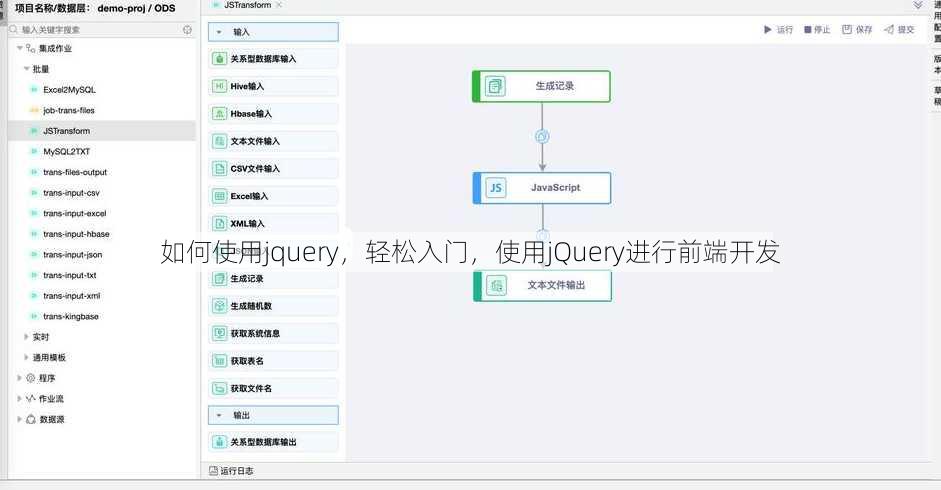Pick the 获取文件名 component icon
Screen dimensions: 941x490
click(220, 389)
